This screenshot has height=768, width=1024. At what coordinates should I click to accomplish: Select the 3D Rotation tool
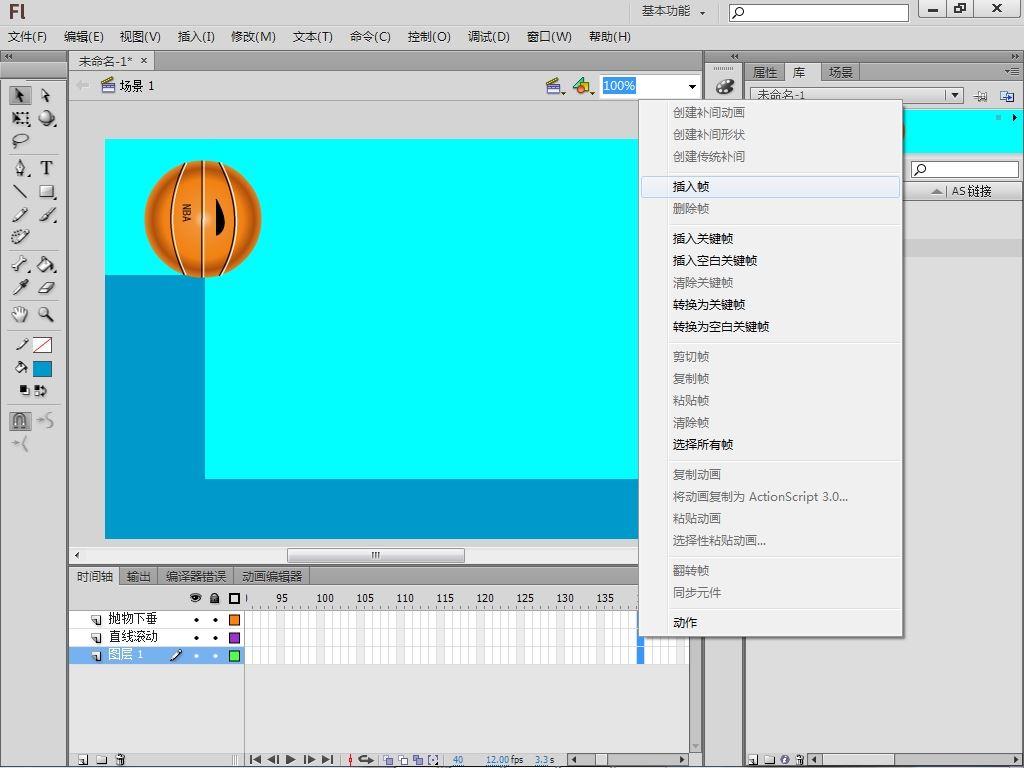coord(46,119)
